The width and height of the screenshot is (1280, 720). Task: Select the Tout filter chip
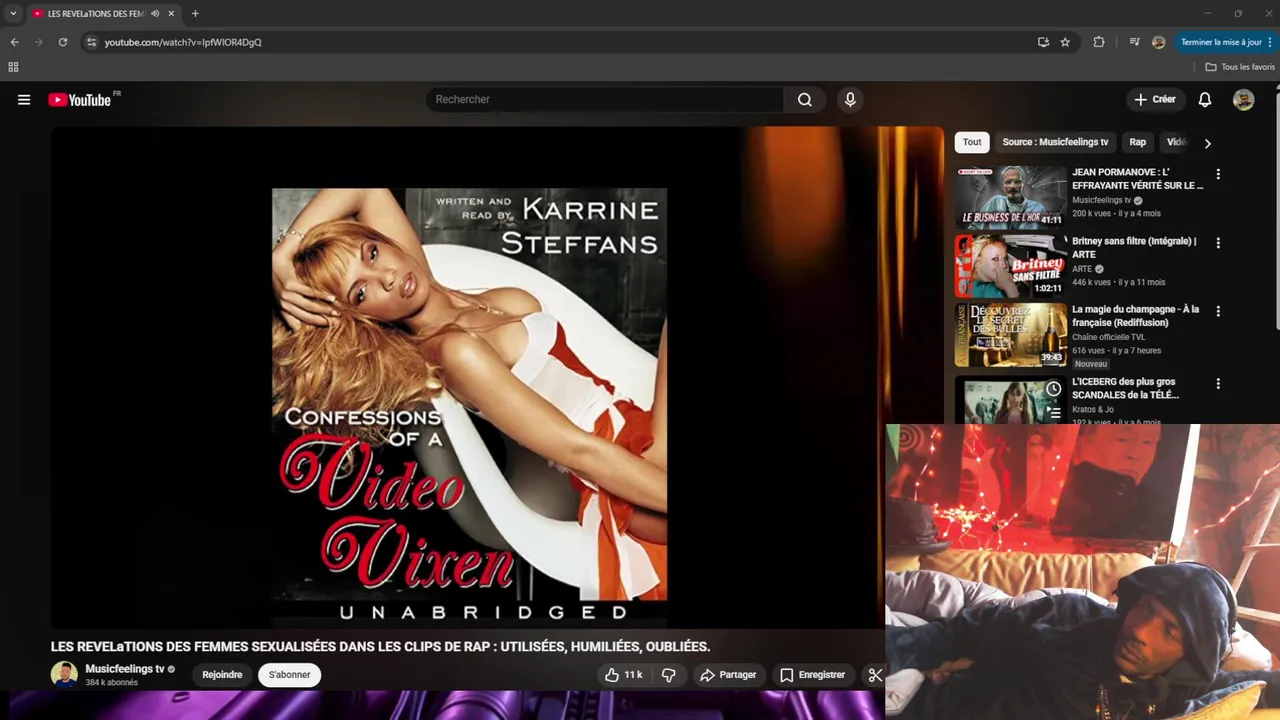click(972, 142)
